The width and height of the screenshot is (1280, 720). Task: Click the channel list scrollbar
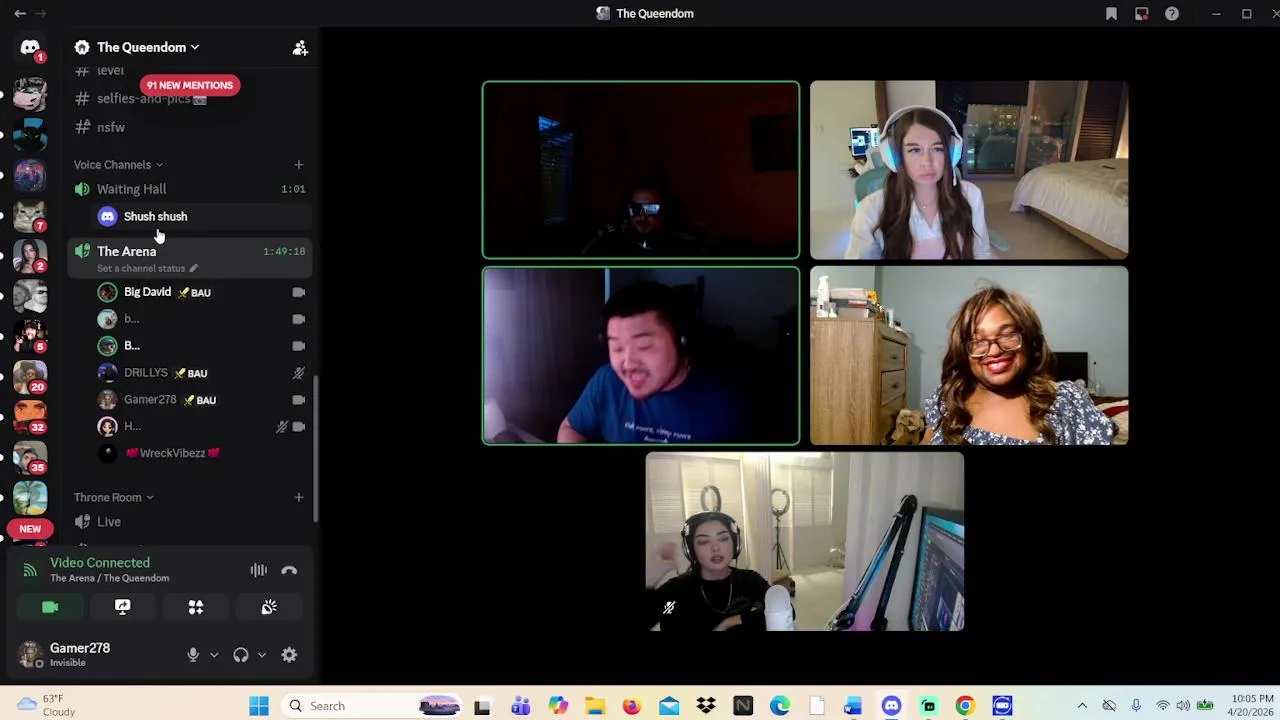[316, 447]
